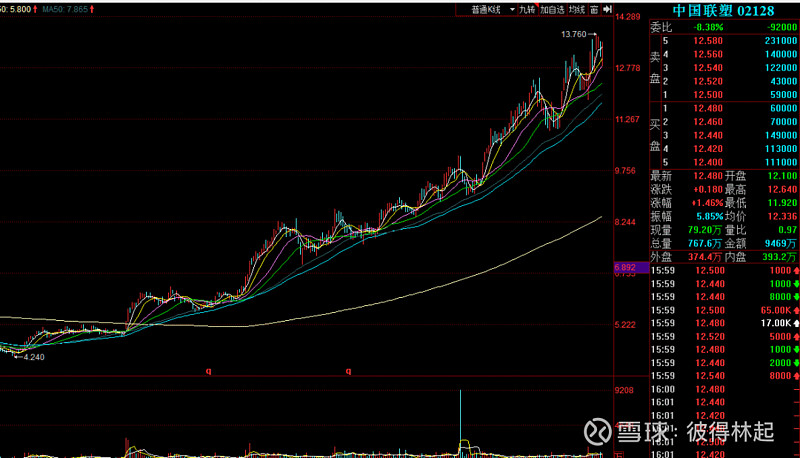
Task: Click sell volume 231000
Action: point(781,41)
